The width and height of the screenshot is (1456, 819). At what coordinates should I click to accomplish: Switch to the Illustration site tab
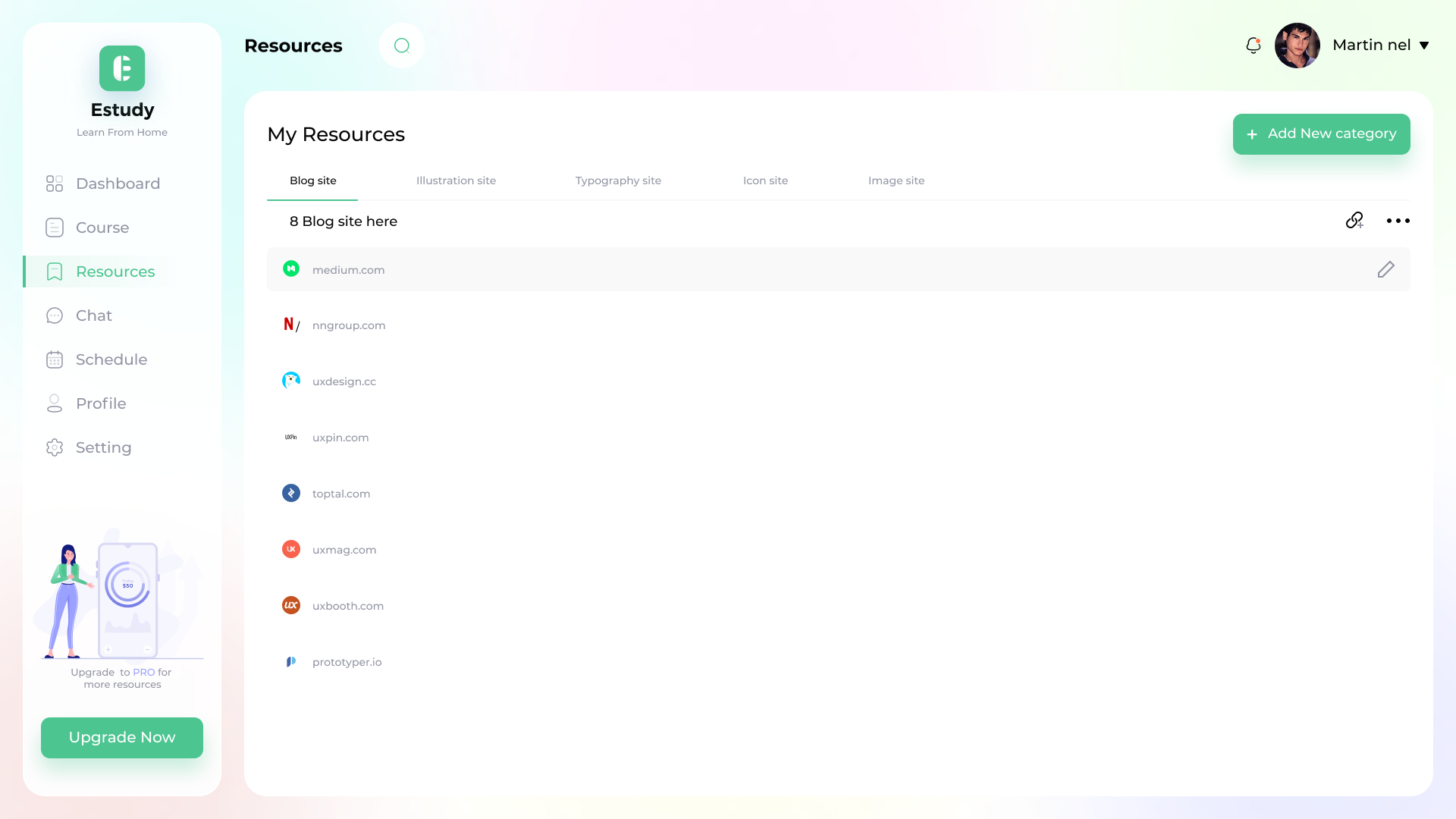[456, 180]
